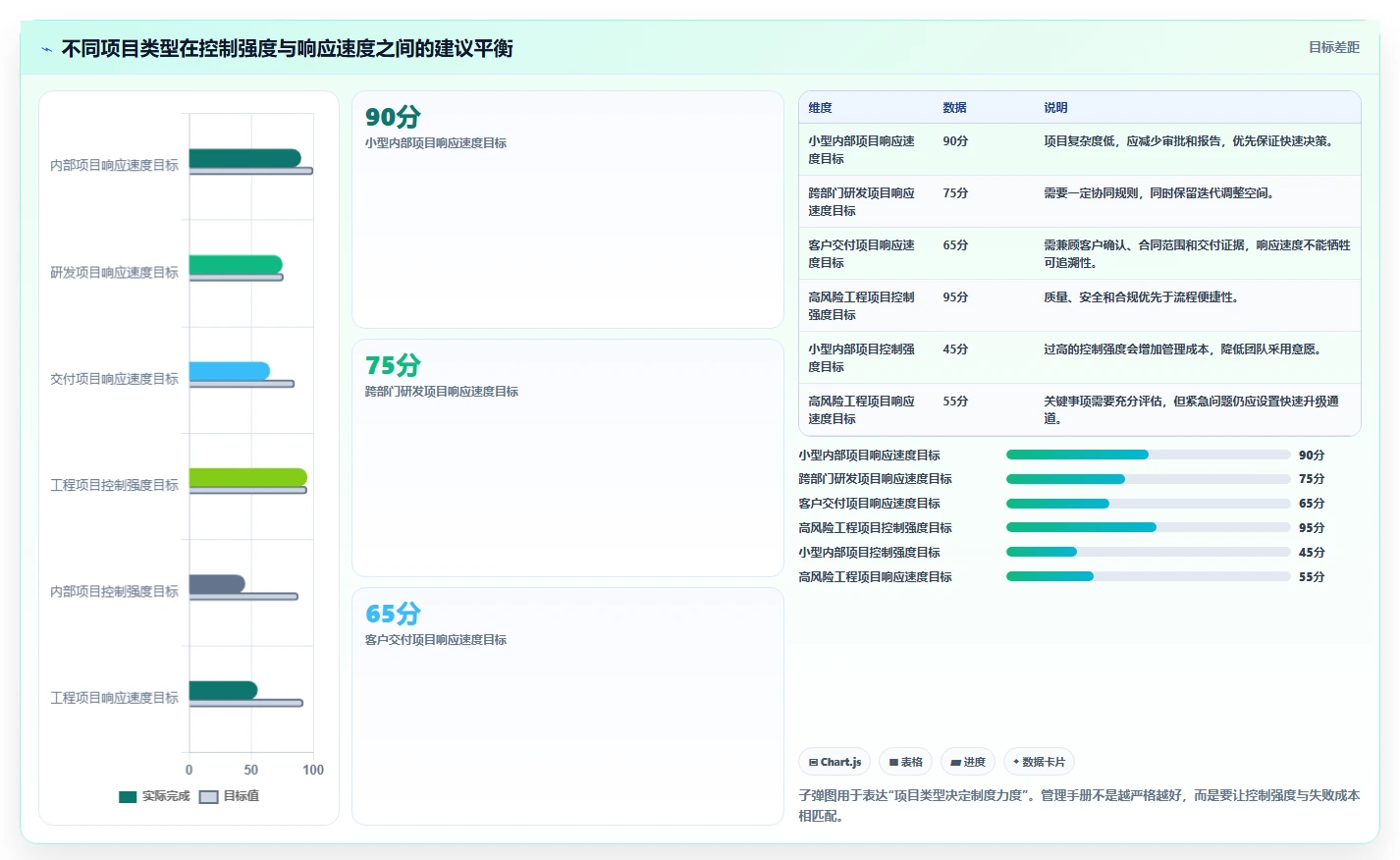Viewport: 1400px width, 860px height.
Task: Click the teal bar for 工程项目响应速度目标
Action: 224,690
